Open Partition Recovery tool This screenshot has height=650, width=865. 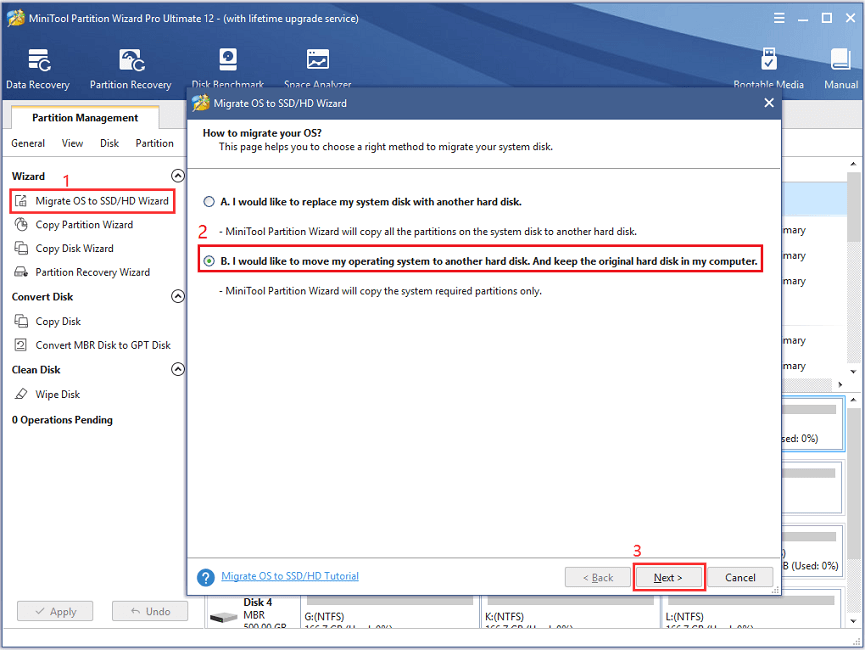[131, 68]
